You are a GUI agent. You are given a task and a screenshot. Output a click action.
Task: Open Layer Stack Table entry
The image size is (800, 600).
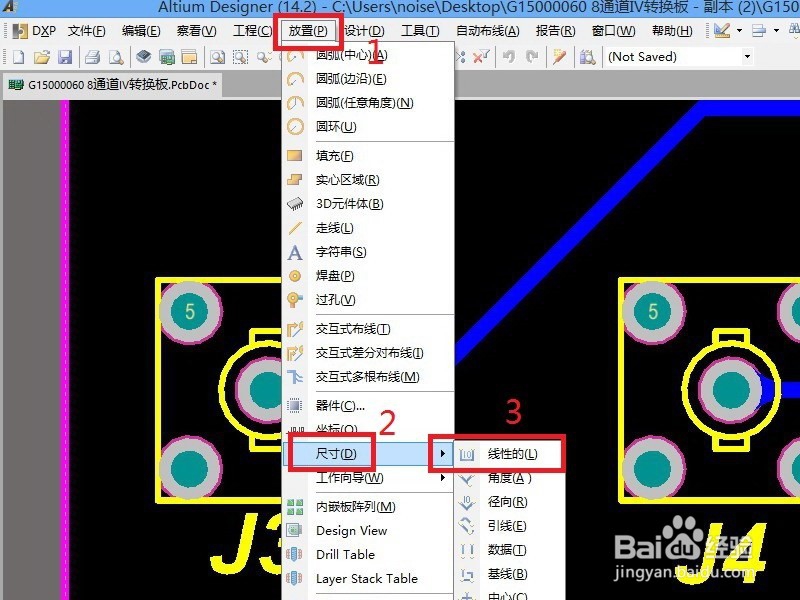360,578
